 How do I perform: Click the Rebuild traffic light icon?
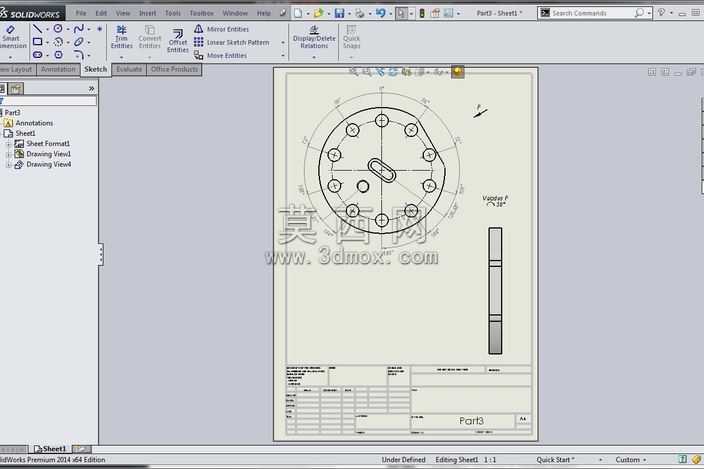pyautogui.click(x=422, y=13)
